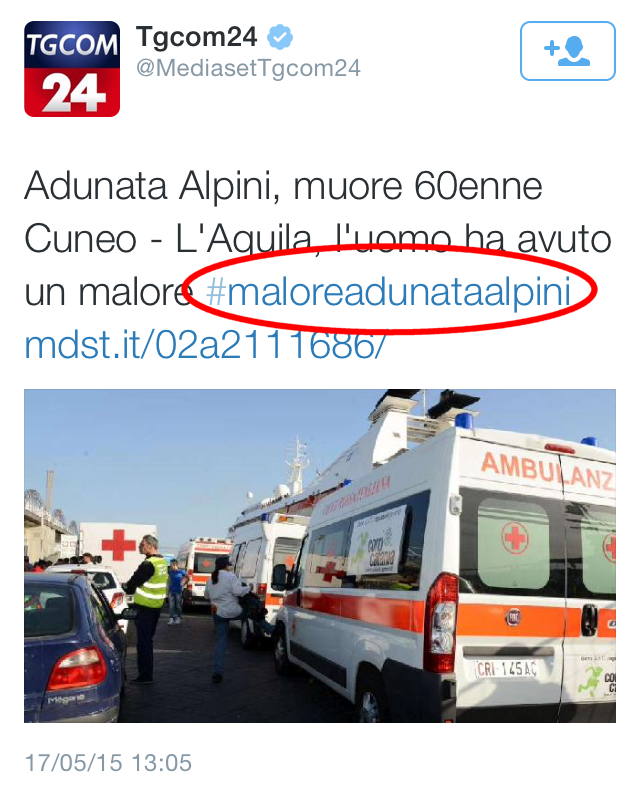Tap the follow user icon button
This screenshot has height=786, width=639.
[567, 51]
